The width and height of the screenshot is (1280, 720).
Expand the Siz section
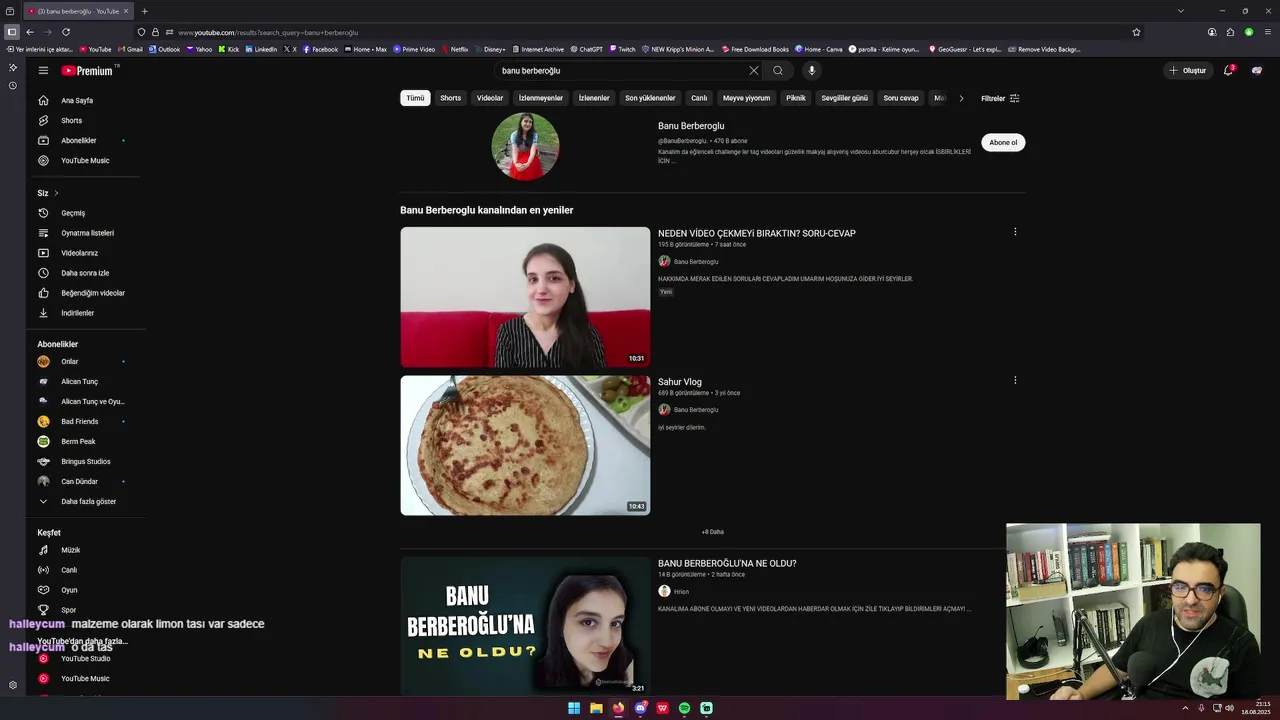[48, 193]
